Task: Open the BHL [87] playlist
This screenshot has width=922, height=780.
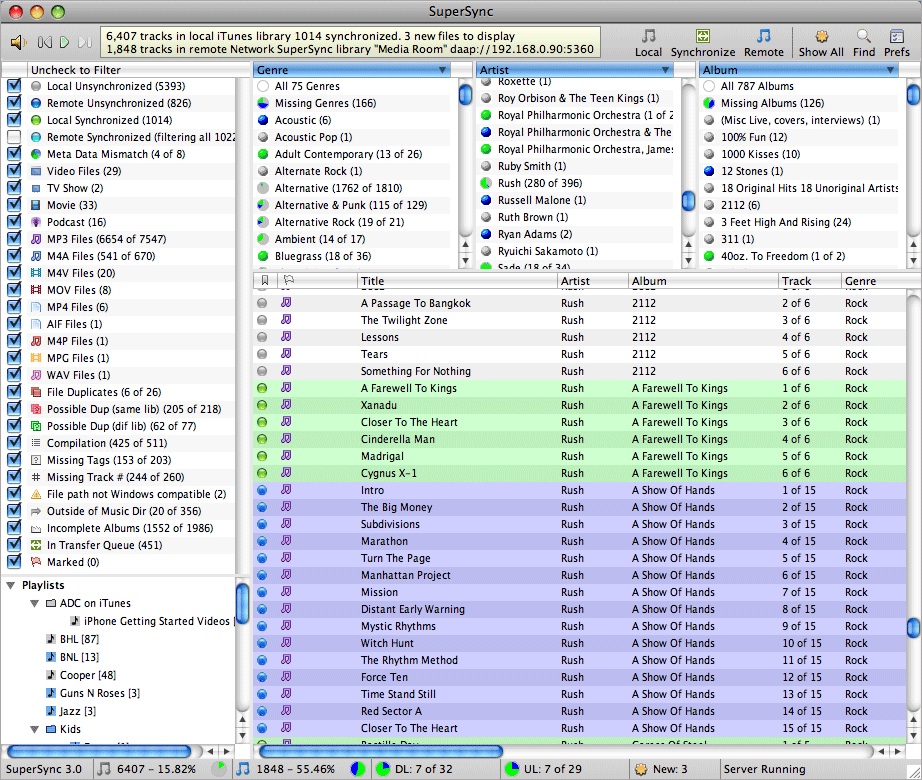Action: pyautogui.click(x=79, y=639)
